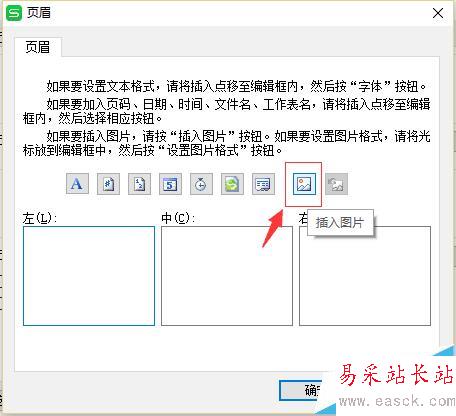Select the 页眉 tab
The width and height of the screenshot is (456, 416).
(38, 47)
